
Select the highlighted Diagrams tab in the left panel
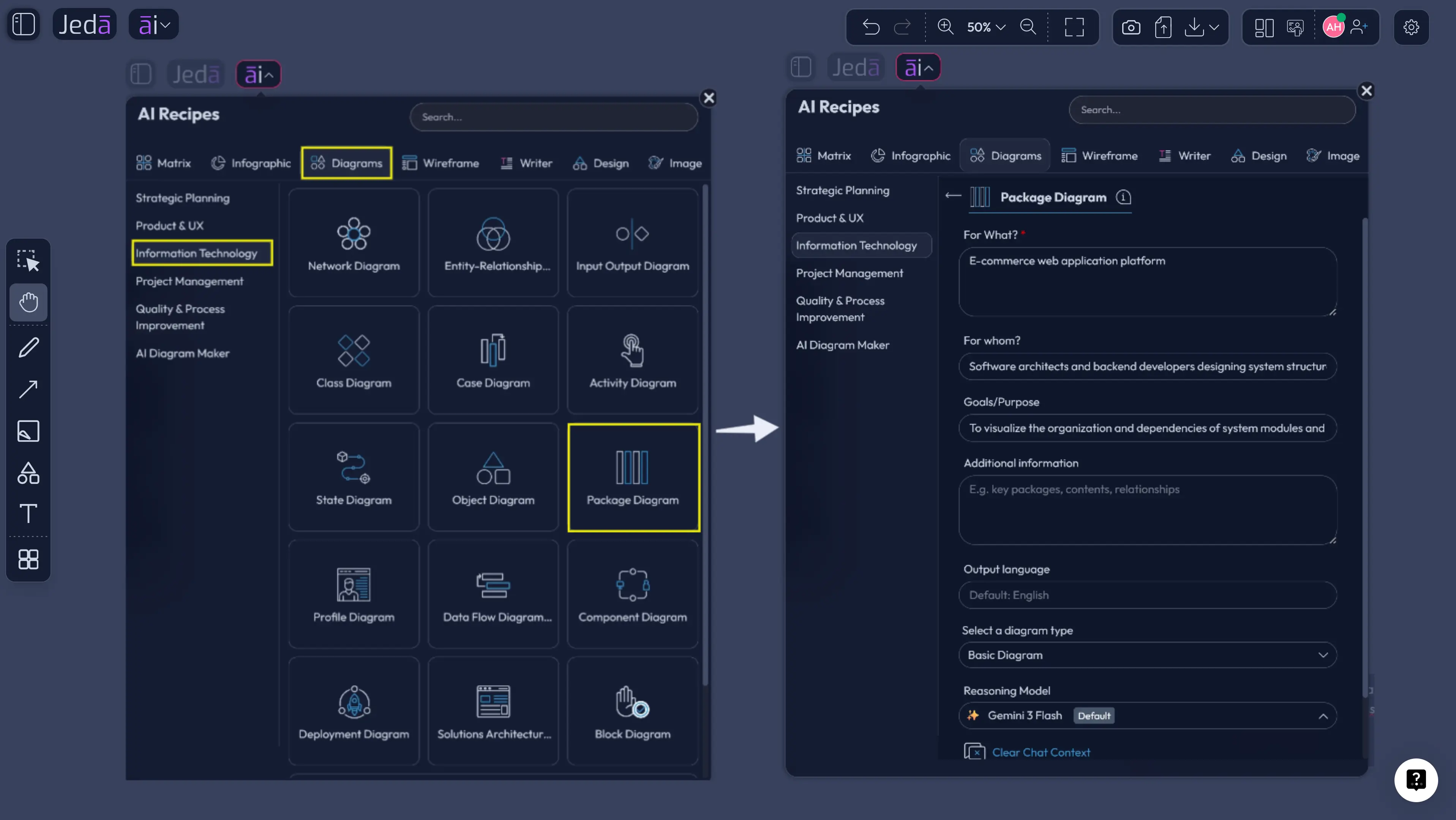coord(346,163)
